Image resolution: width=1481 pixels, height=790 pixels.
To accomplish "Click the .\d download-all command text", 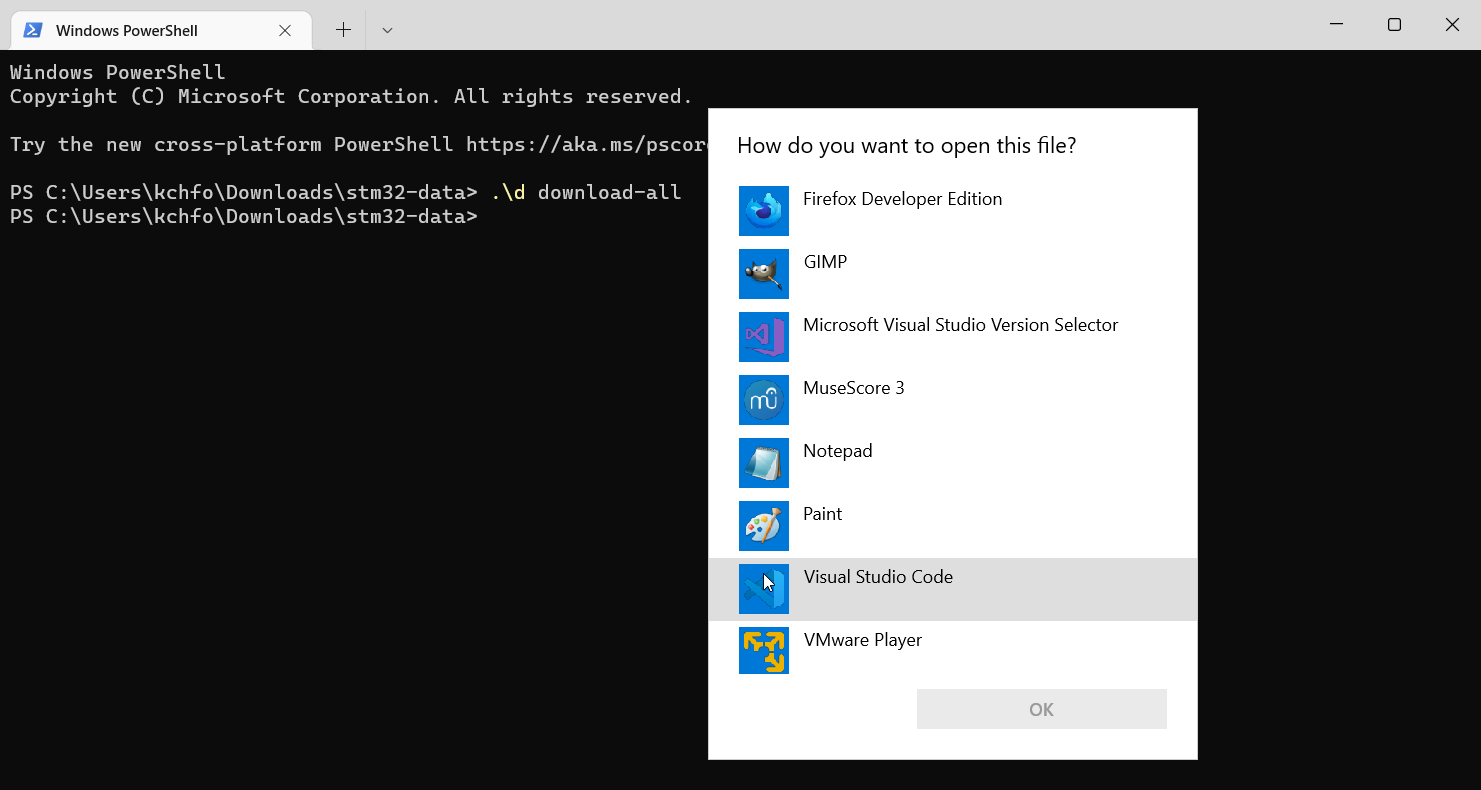I will pyautogui.click(x=586, y=192).
